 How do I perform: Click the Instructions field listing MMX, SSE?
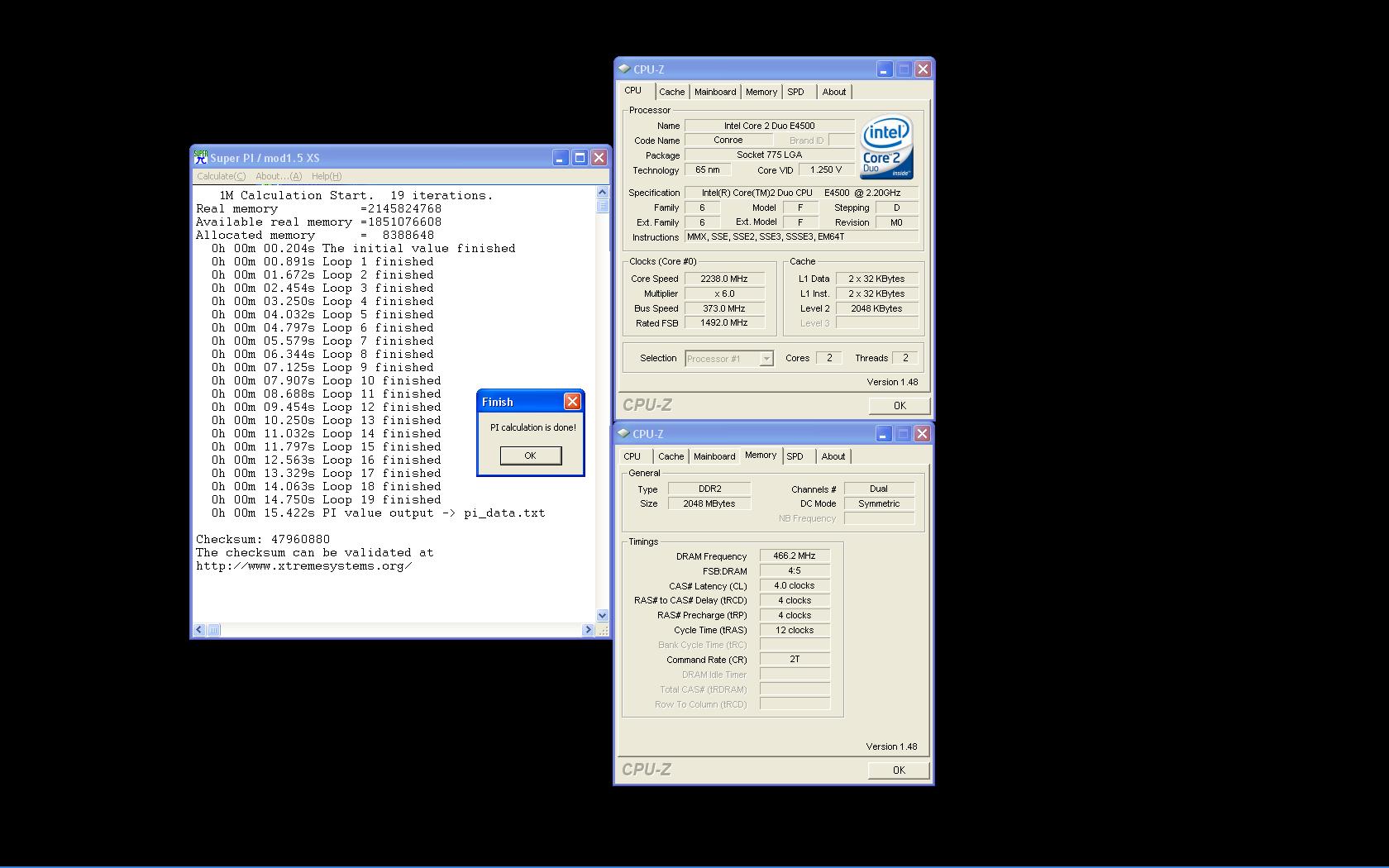pyautogui.click(x=801, y=237)
